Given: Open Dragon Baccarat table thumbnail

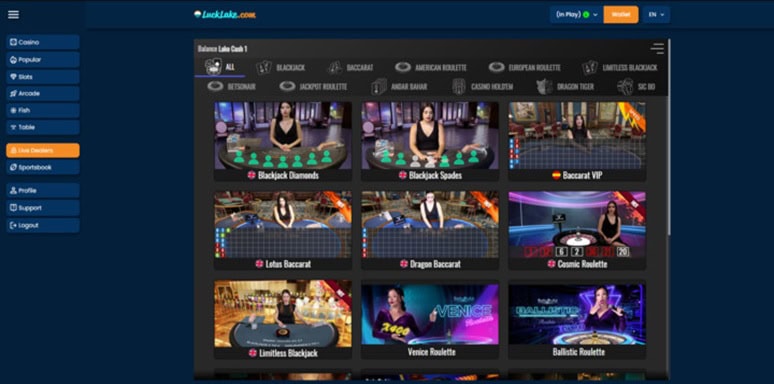Looking at the screenshot, I should pos(430,225).
